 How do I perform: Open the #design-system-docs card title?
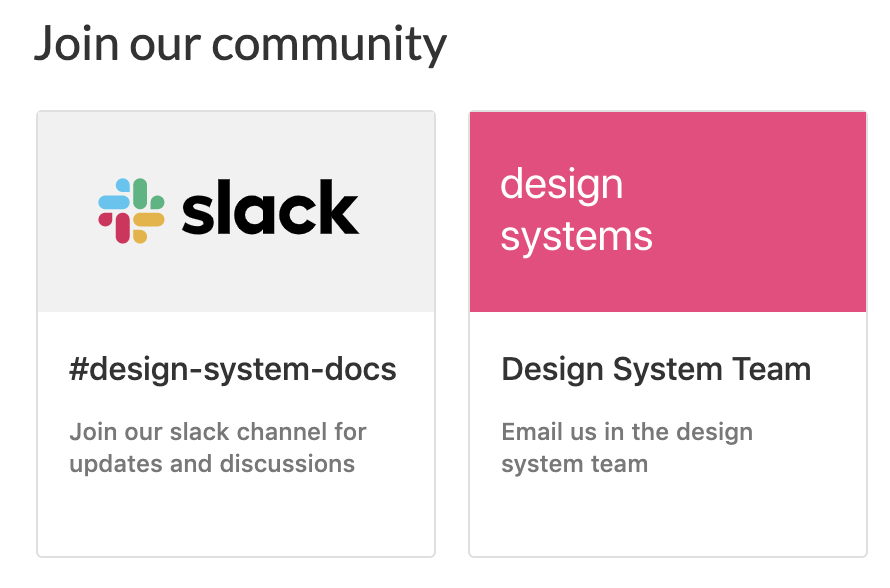[x=233, y=369]
